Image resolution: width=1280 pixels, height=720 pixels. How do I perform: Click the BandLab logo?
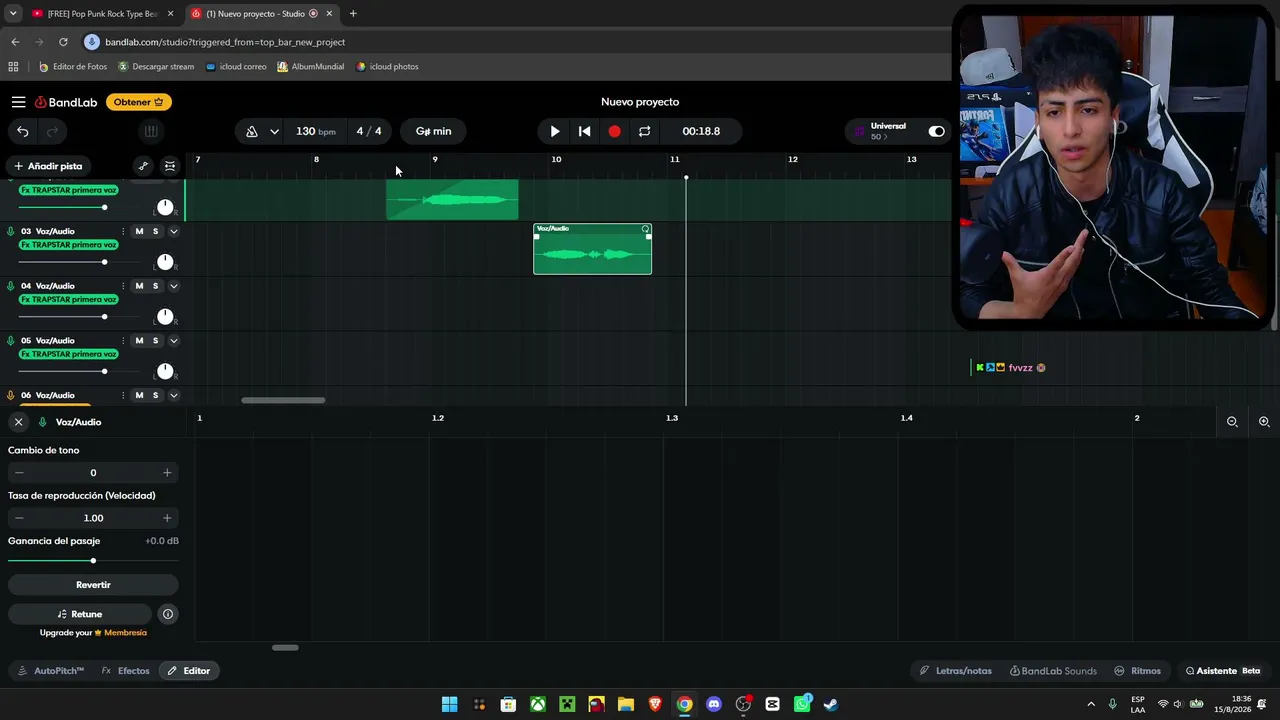point(66,102)
